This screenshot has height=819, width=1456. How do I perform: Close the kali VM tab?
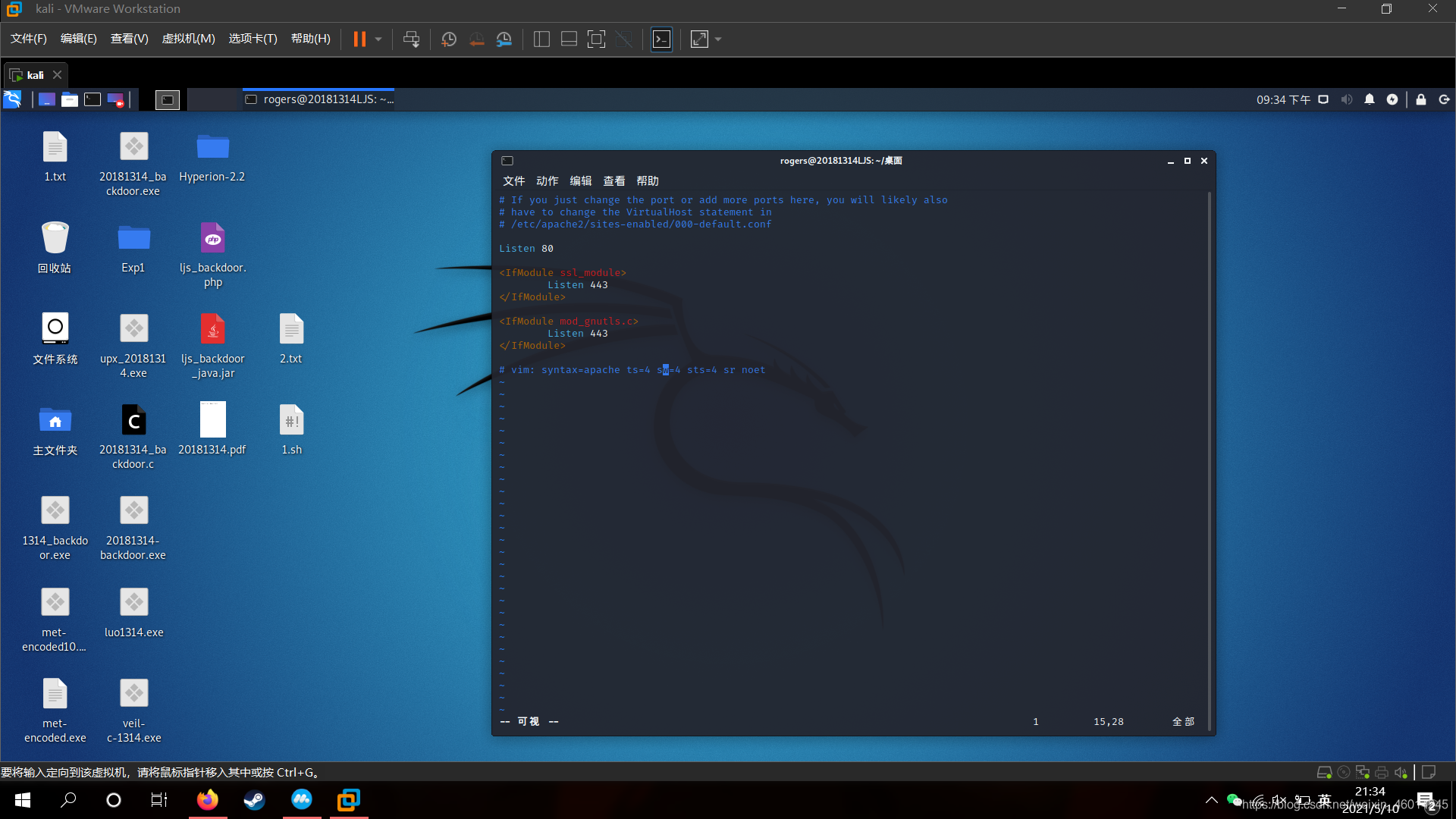click(57, 75)
